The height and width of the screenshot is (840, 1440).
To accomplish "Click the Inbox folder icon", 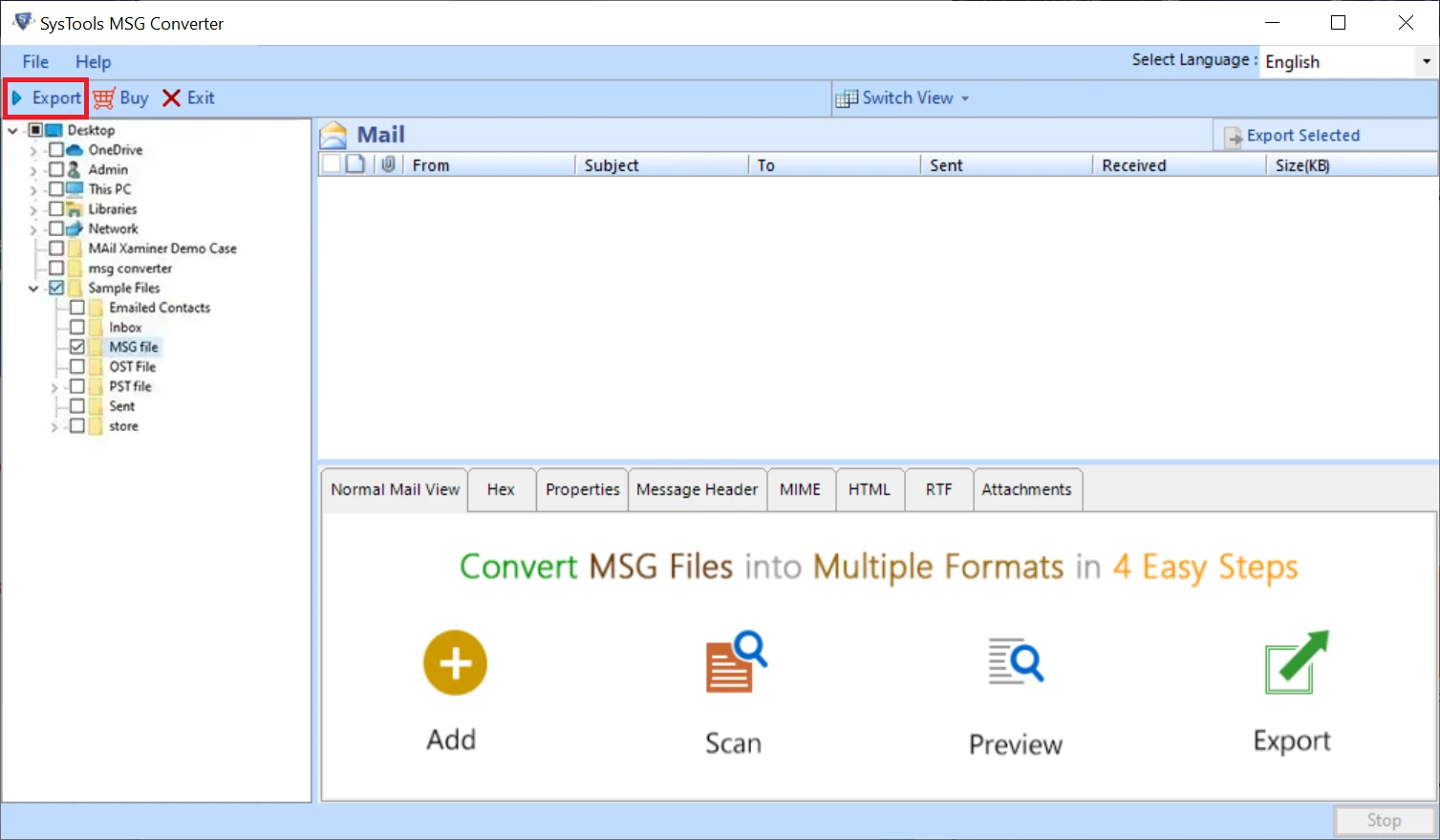I will [96, 328].
